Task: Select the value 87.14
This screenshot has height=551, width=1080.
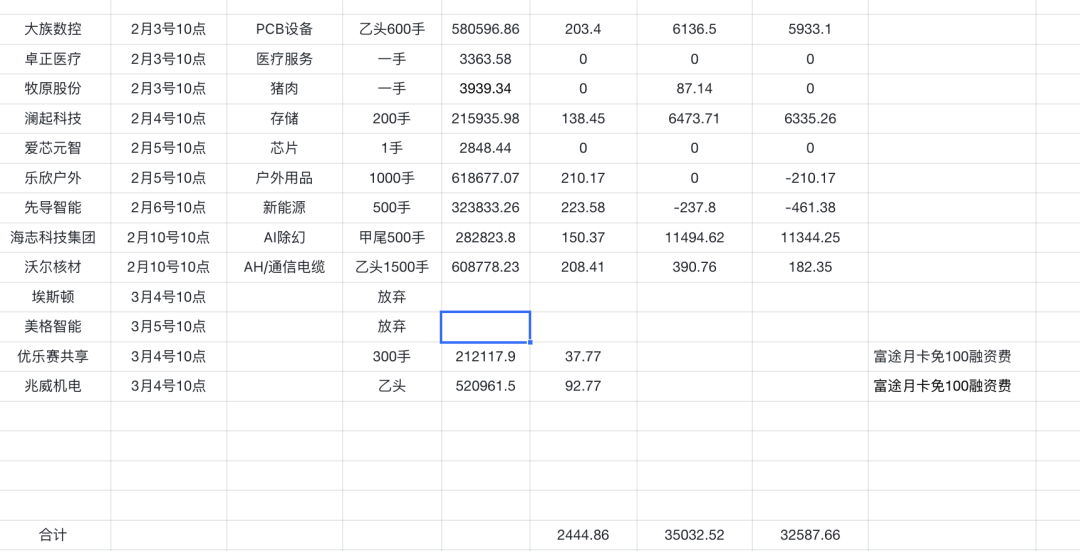Action: tap(694, 89)
